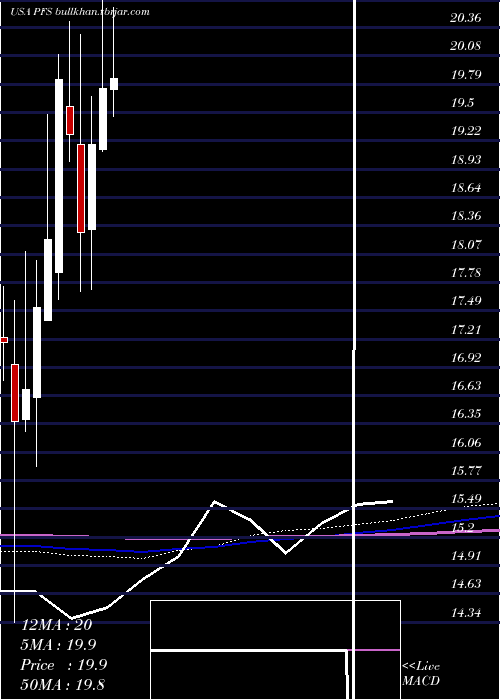
Task: Select the 17.21 price level label
Action: 466,329
